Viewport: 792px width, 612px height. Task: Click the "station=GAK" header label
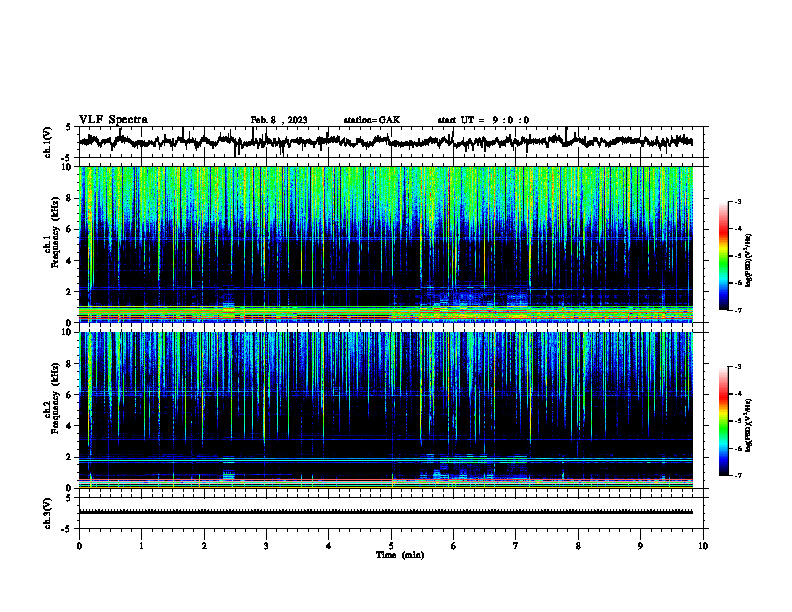[372, 120]
